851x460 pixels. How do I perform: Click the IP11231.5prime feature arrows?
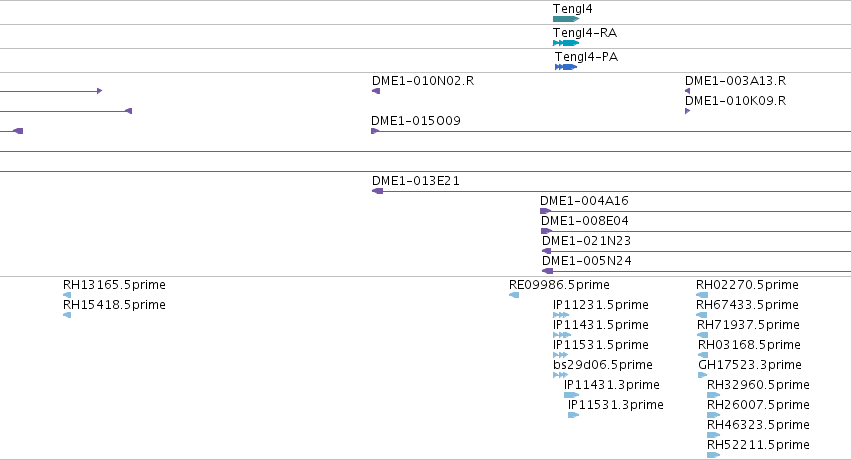tap(561, 315)
